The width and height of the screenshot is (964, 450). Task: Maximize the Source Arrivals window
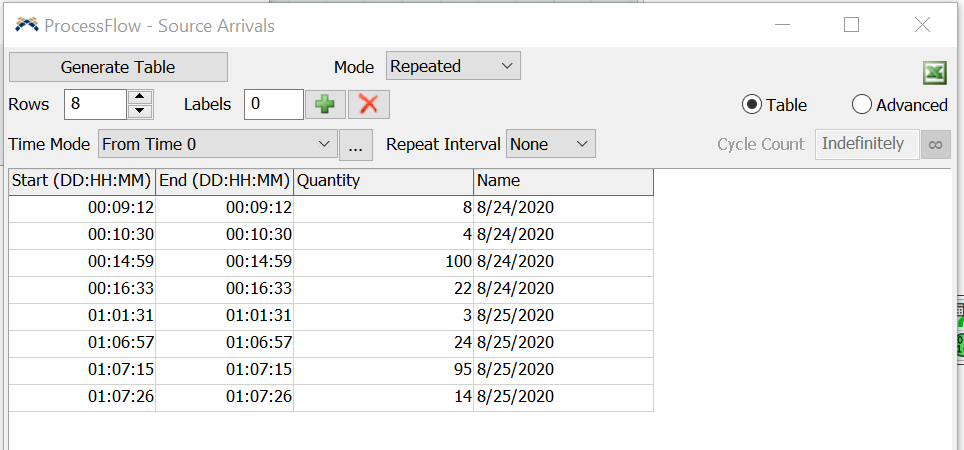click(851, 25)
